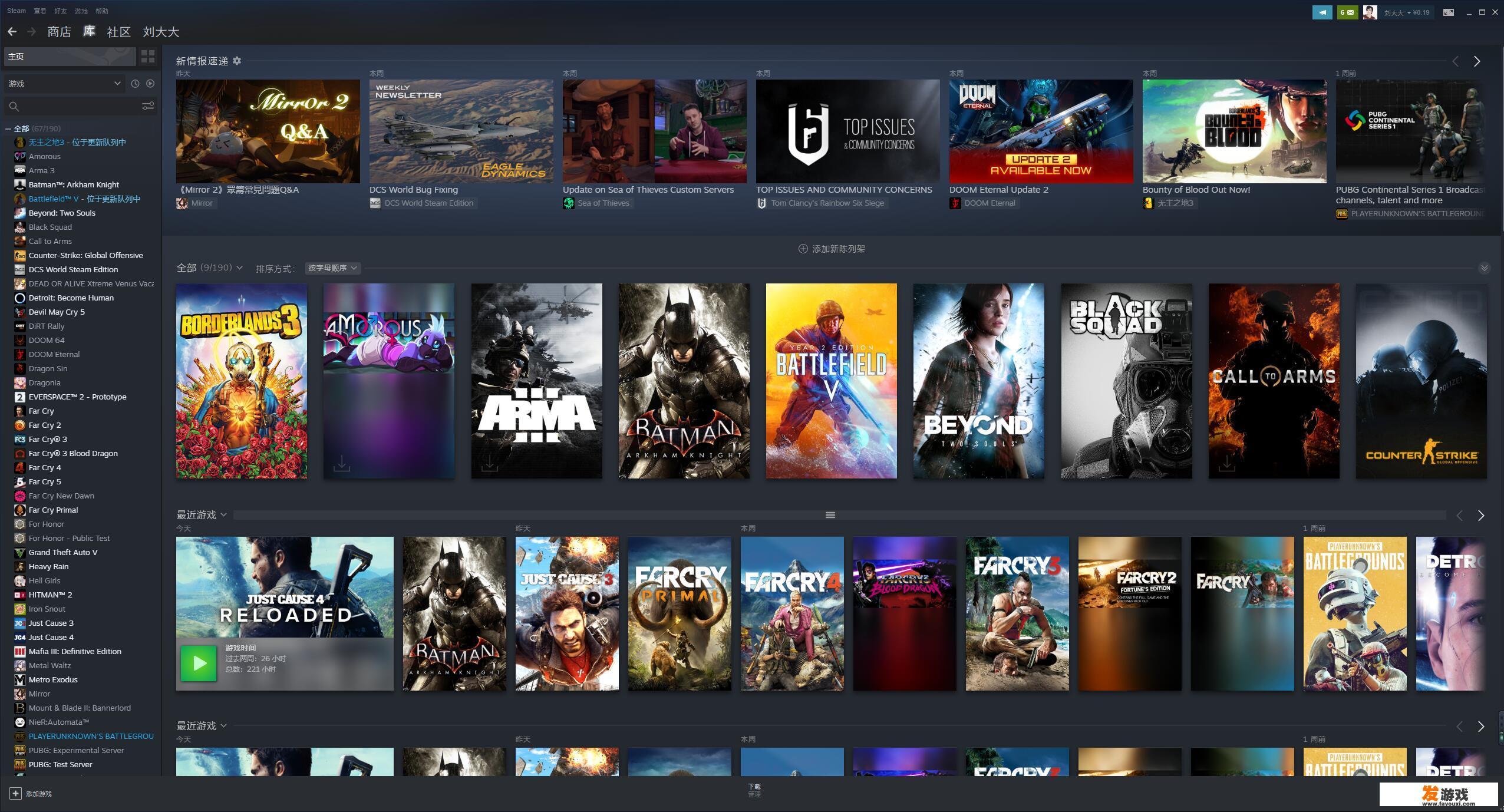
Task: Open Beyond Two Souls cover art
Action: coord(979,381)
